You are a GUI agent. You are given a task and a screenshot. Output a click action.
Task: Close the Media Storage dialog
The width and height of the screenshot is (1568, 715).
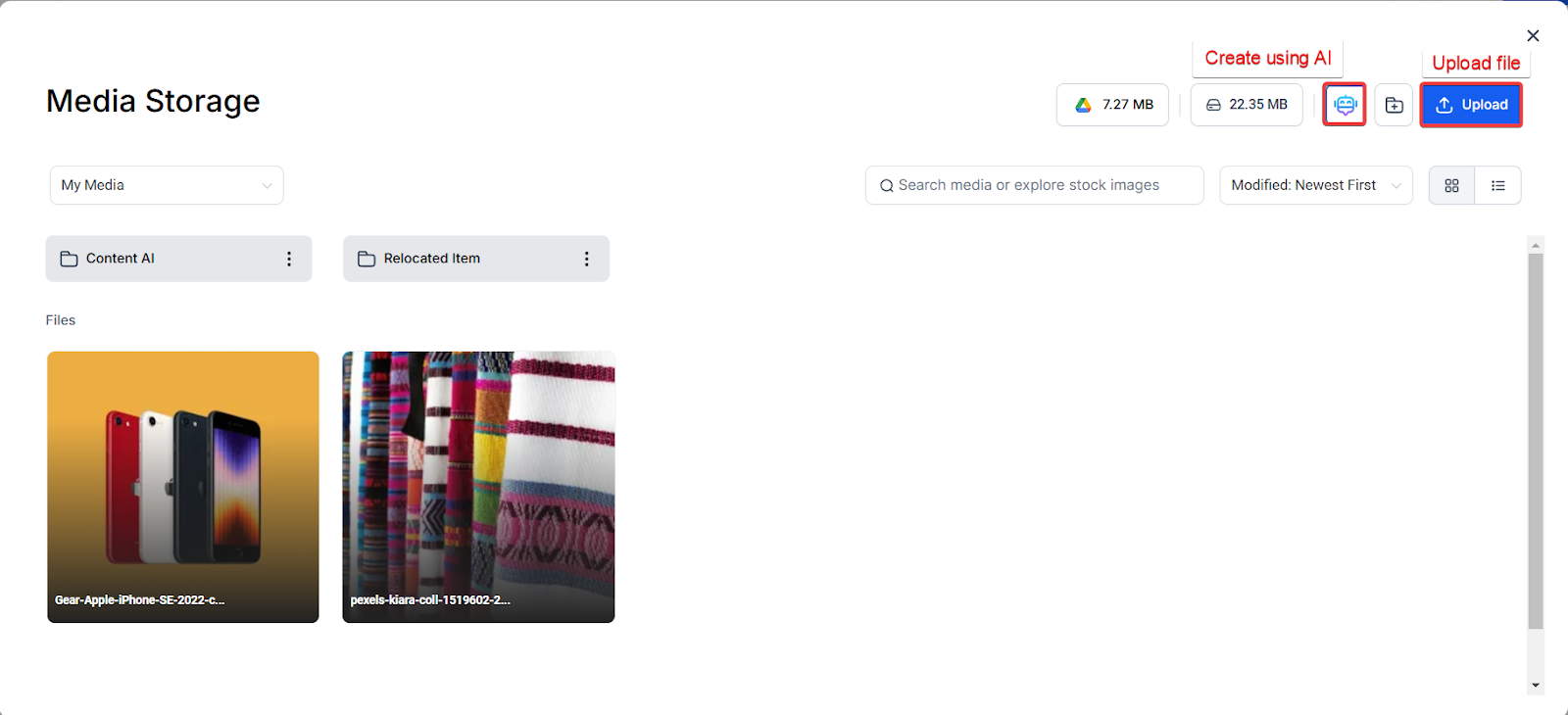[x=1533, y=36]
